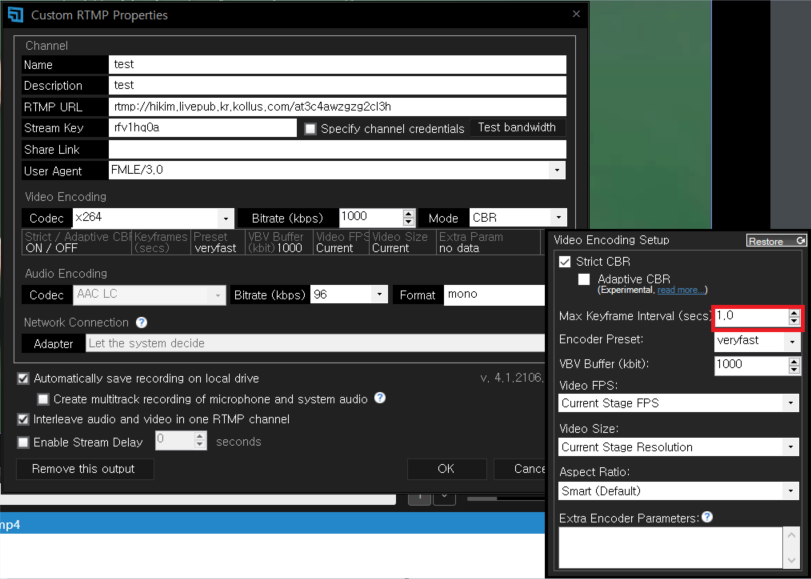The width and height of the screenshot is (811, 579).
Task: Check the Enable Stream Delay option
Action: click(23, 442)
